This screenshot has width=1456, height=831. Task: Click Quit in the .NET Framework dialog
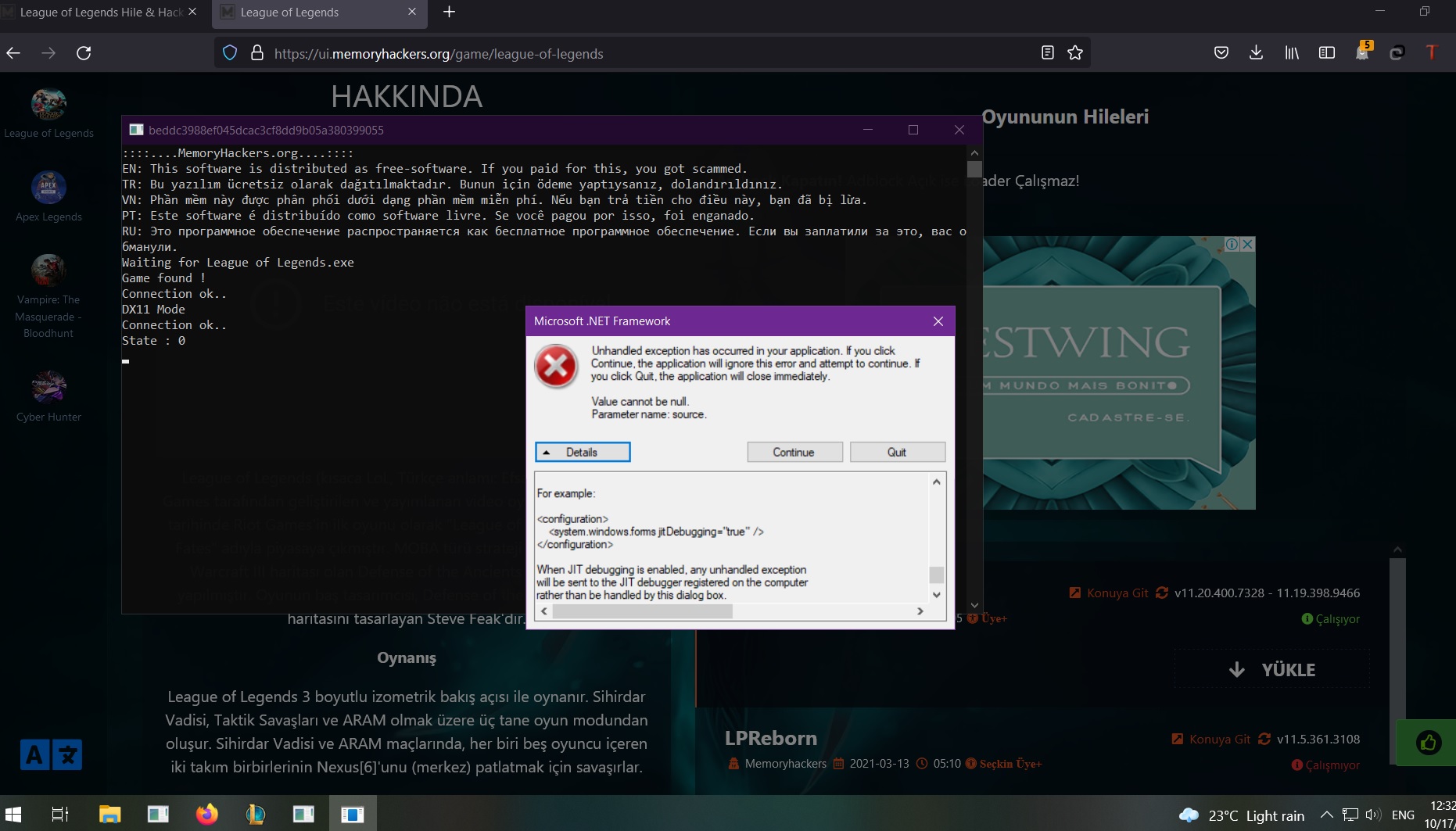tap(897, 452)
